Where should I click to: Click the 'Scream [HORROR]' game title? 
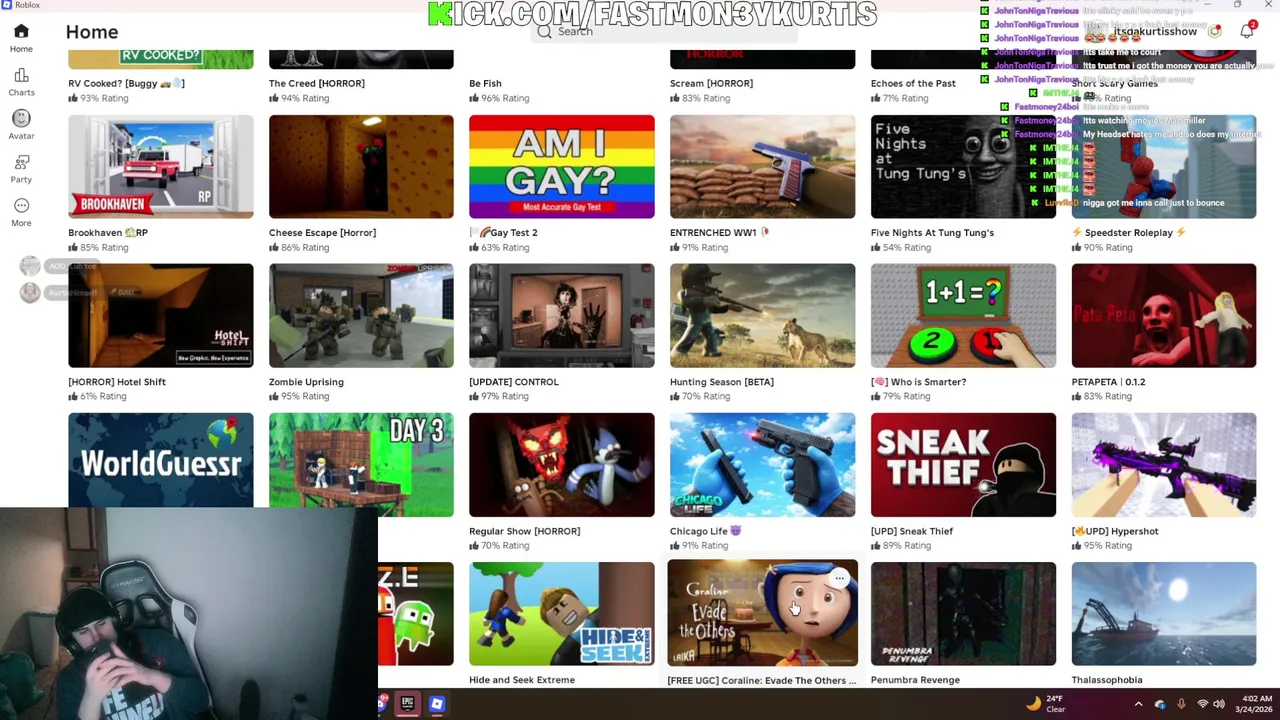(x=711, y=83)
